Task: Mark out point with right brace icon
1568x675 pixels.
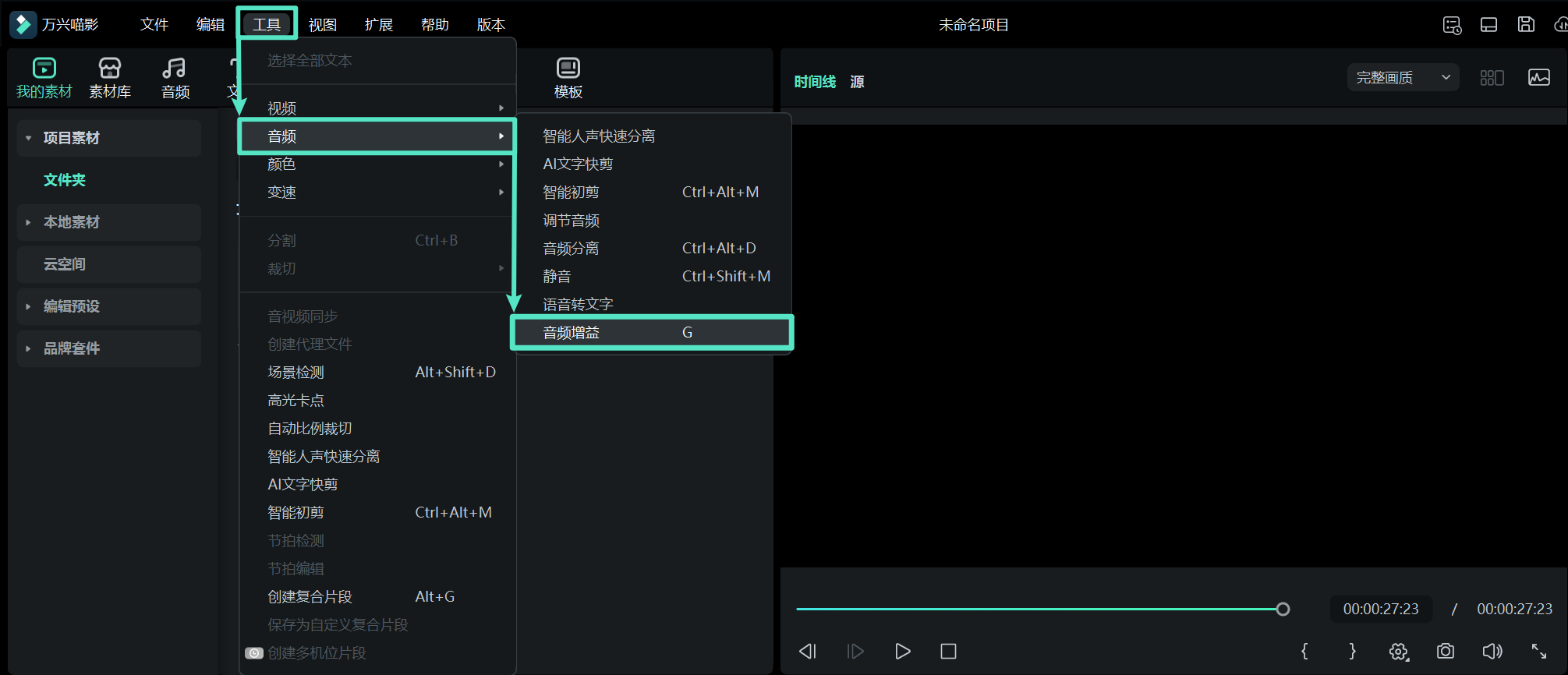Action: (1352, 651)
